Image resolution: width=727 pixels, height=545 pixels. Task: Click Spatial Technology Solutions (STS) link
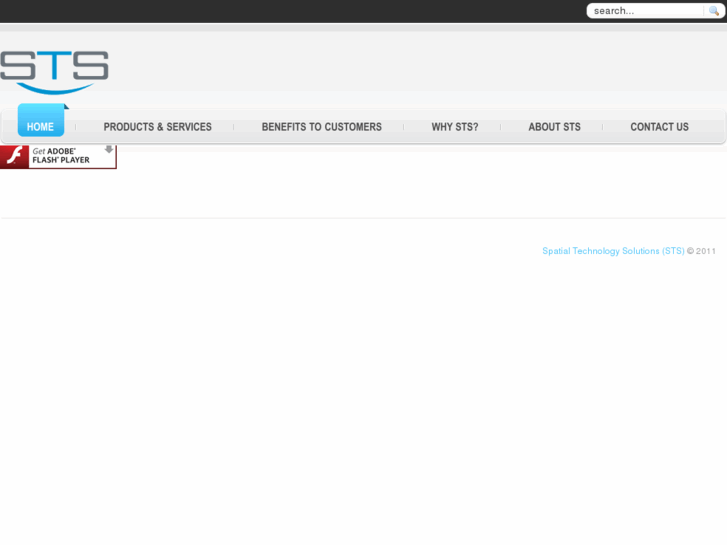(x=613, y=251)
